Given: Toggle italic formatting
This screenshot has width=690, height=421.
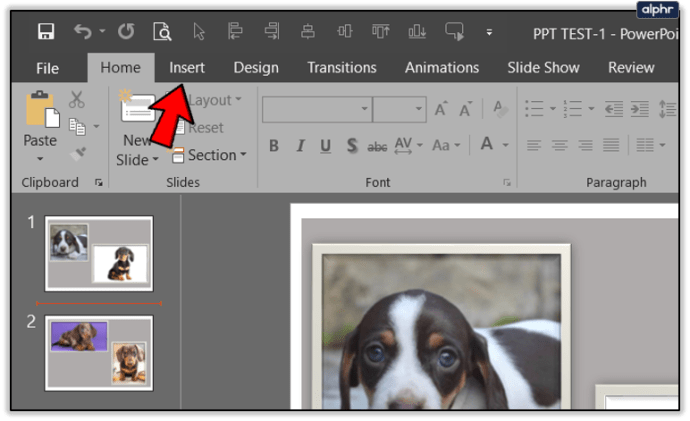Looking at the screenshot, I should coord(299,146).
